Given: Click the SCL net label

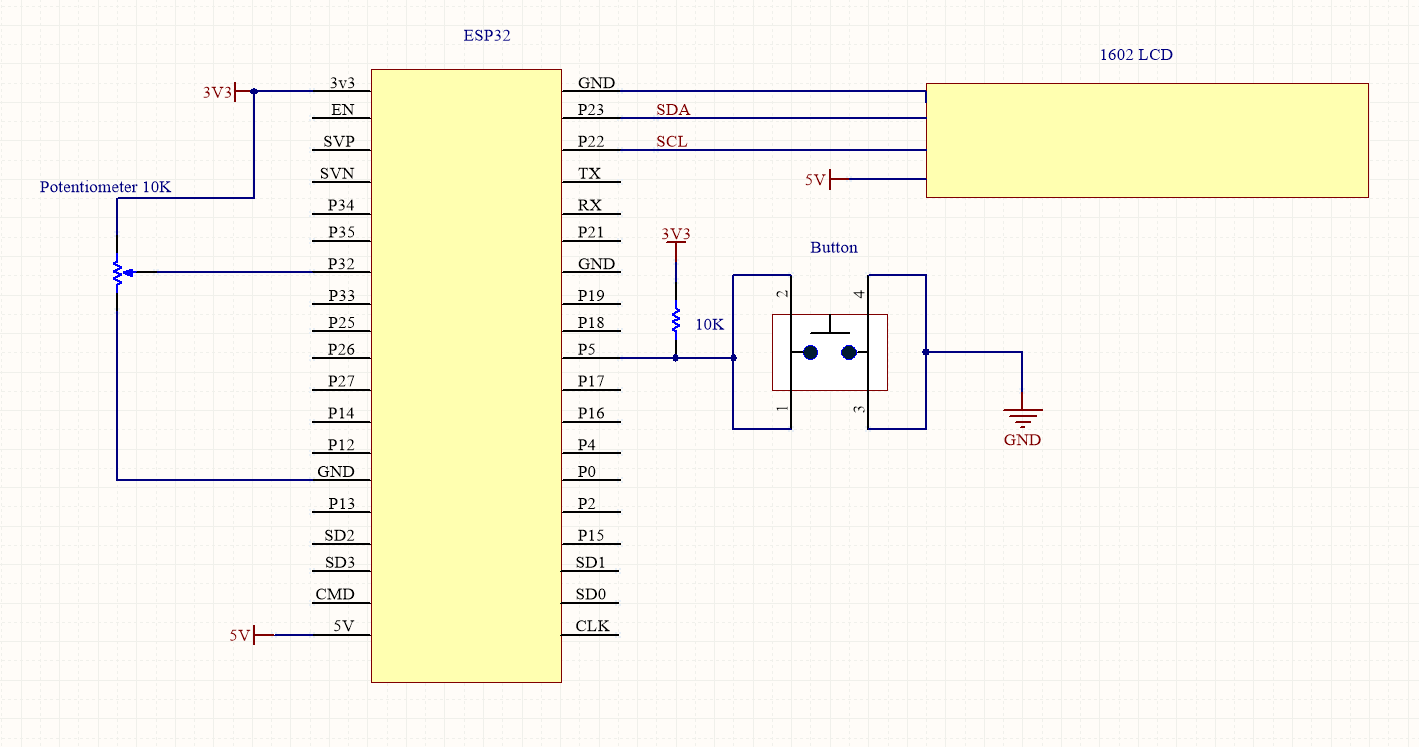Looking at the screenshot, I should point(672,142).
